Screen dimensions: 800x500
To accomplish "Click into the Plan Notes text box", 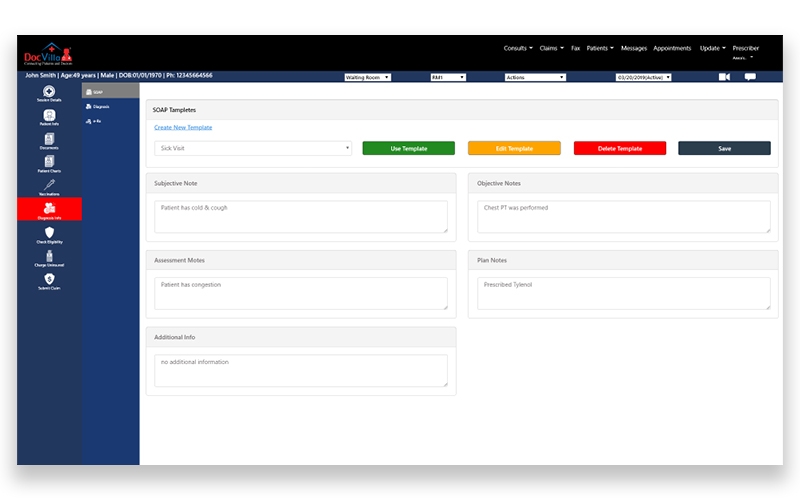I will pyautogui.click(x=623, y=293).
